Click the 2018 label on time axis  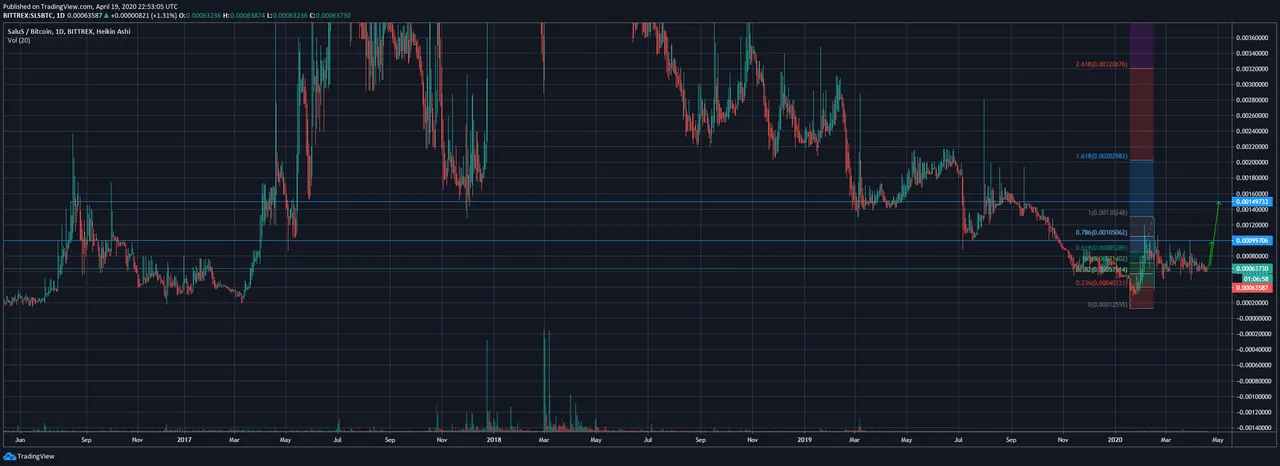tap(493, 439)
